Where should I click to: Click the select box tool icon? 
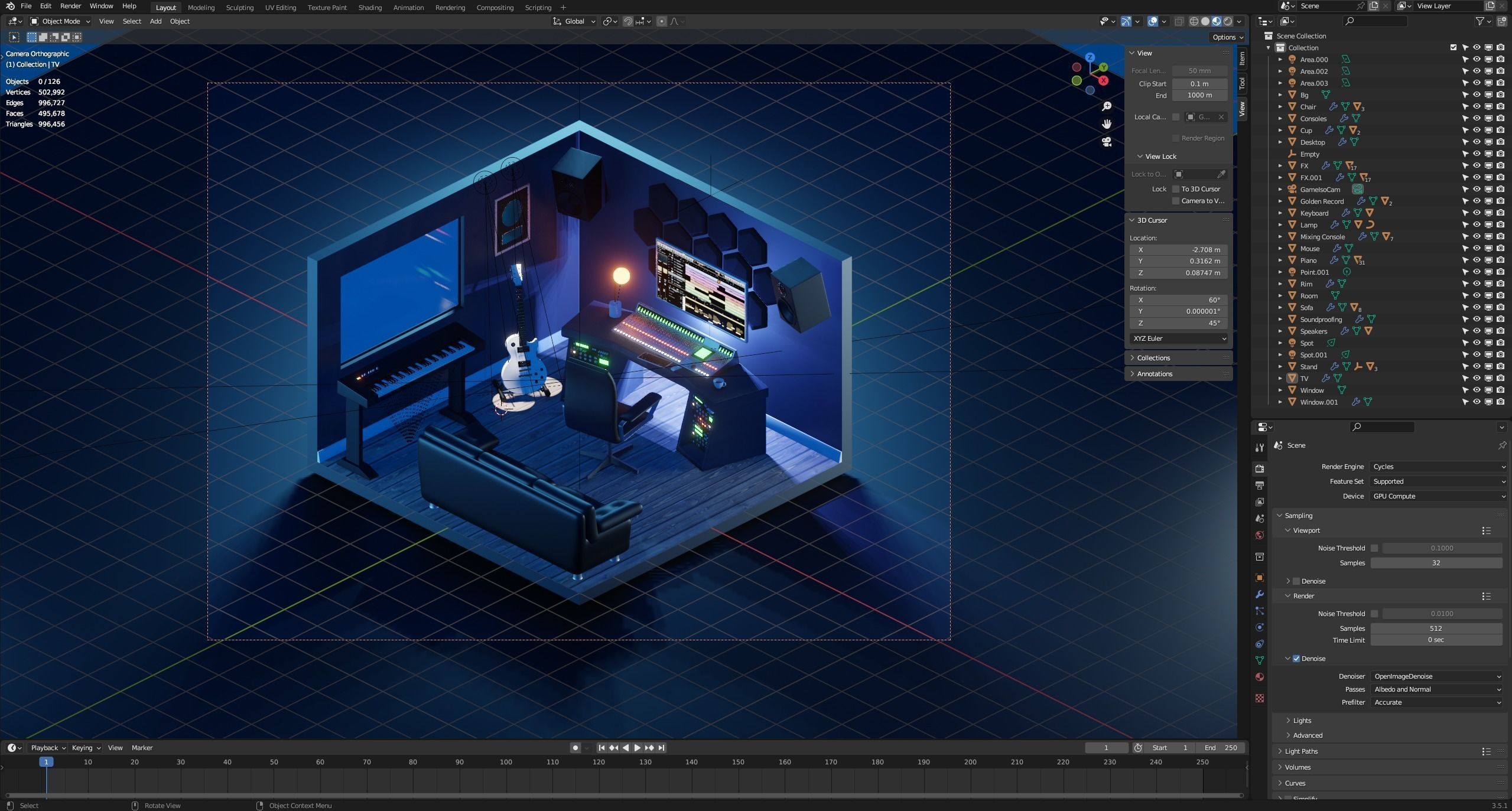pyautogui.click(x=14, y=37)
